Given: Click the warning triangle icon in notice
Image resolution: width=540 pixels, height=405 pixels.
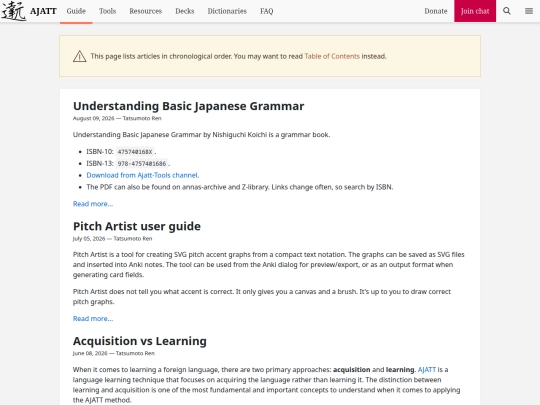Looking at the screenshot, I should tap(80, 56).
